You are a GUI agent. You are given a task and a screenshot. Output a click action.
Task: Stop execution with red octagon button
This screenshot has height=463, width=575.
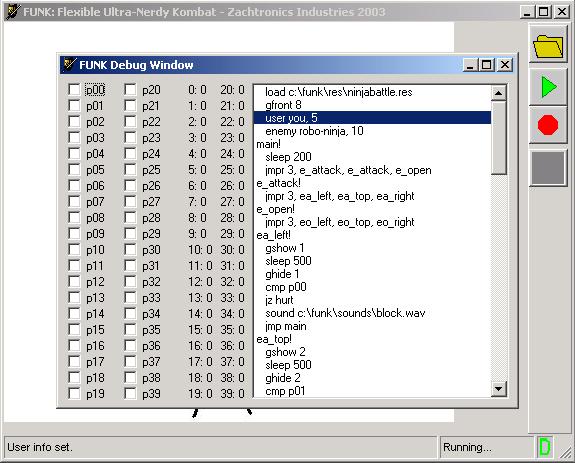click(x=548, y=125)
